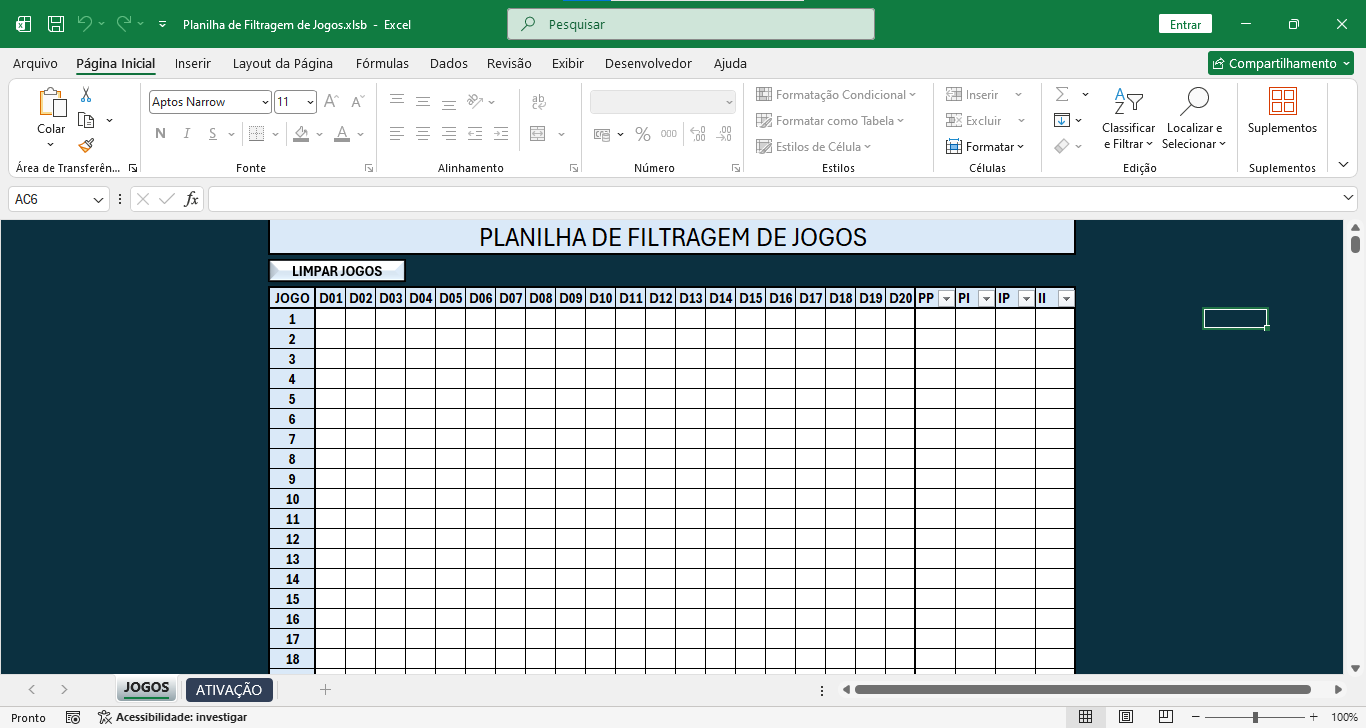This screenshot has height=728, width=1366.
Task: Open the ATIVAÇÃO sheet tab
Action: [229, 690]
